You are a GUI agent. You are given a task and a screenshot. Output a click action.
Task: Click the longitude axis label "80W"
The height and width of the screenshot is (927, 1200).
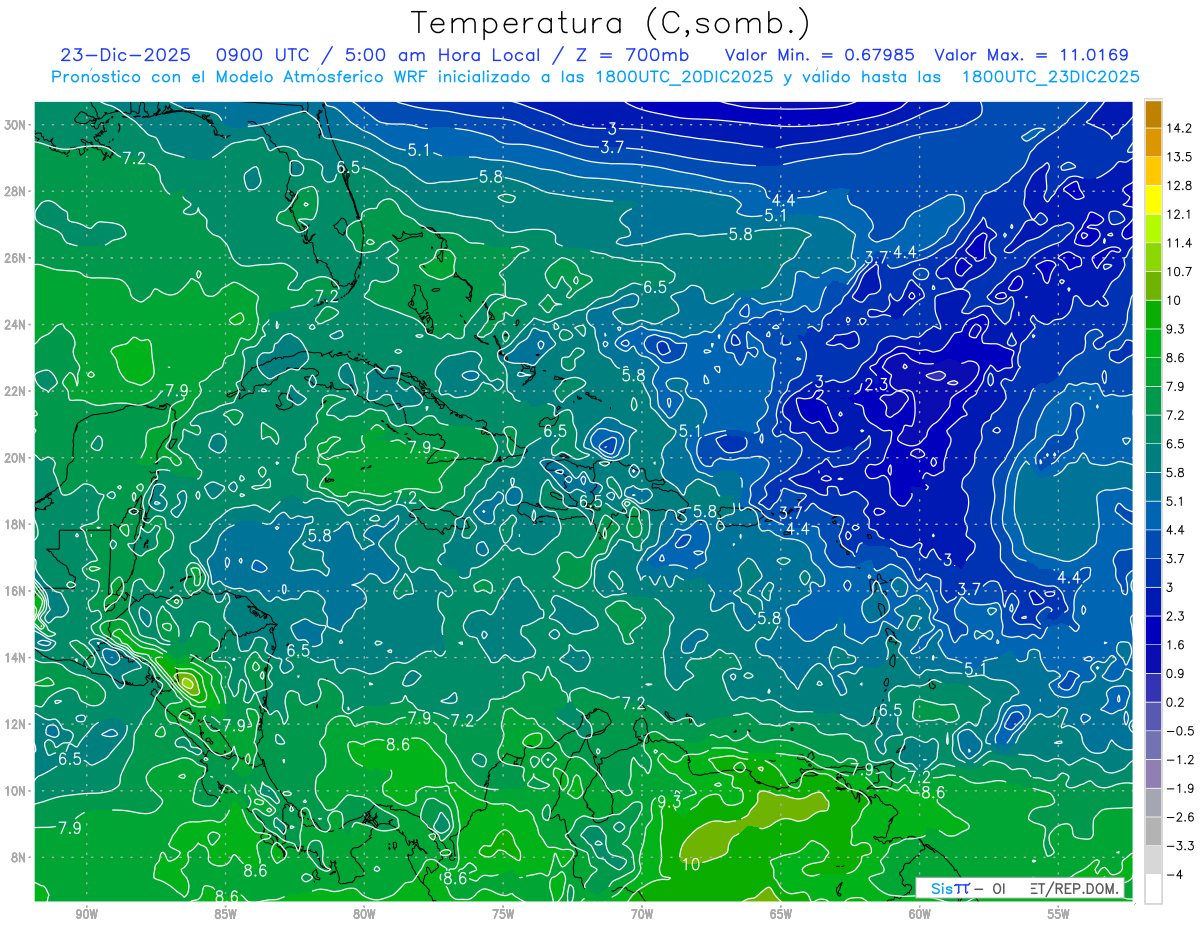364,914
